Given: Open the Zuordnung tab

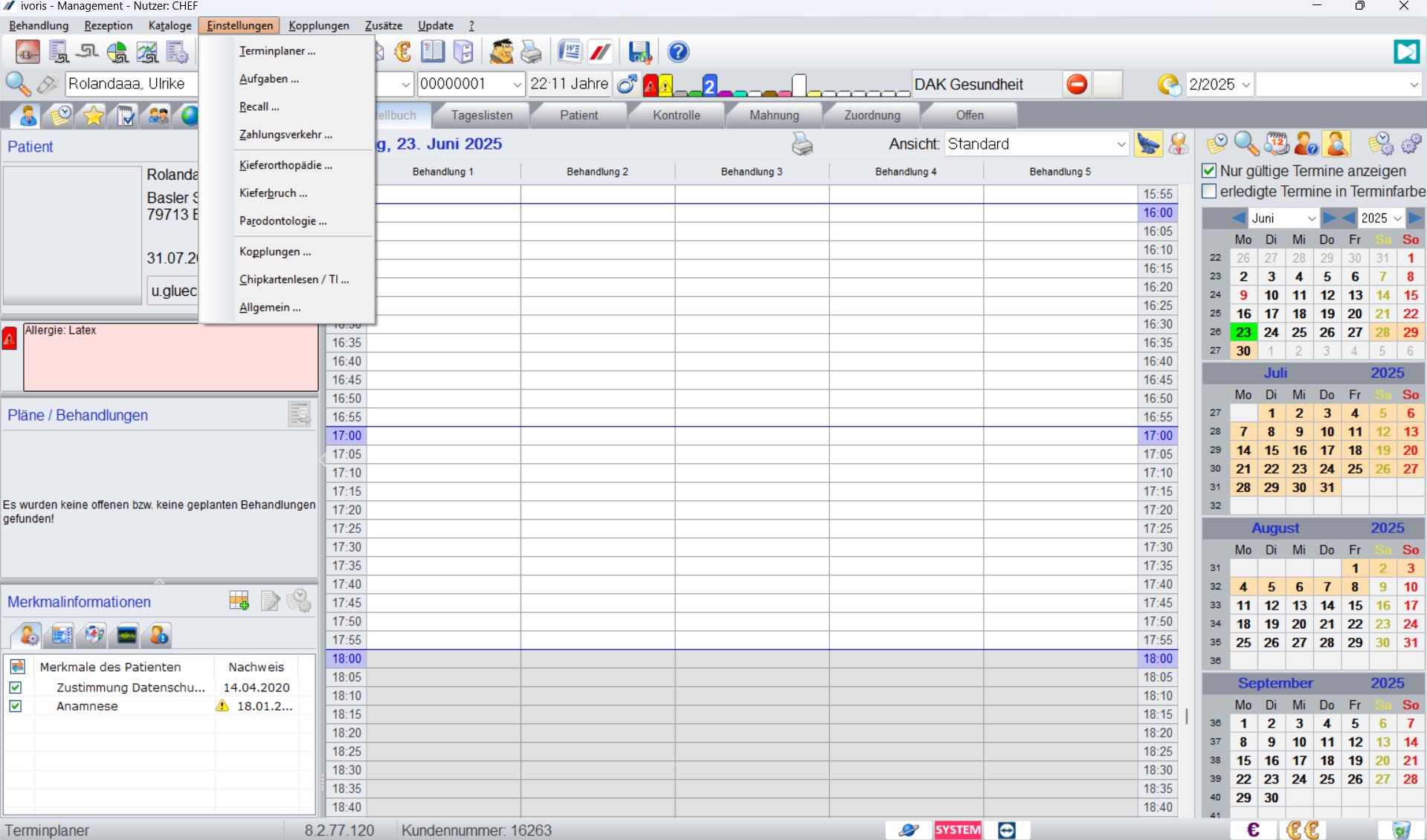Looking at the screenshot, I should coord(872,115).
